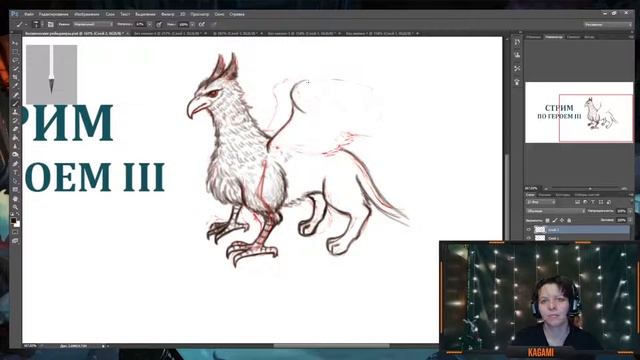Switch to the Навигатор panel tab

(x=554, y=37)
